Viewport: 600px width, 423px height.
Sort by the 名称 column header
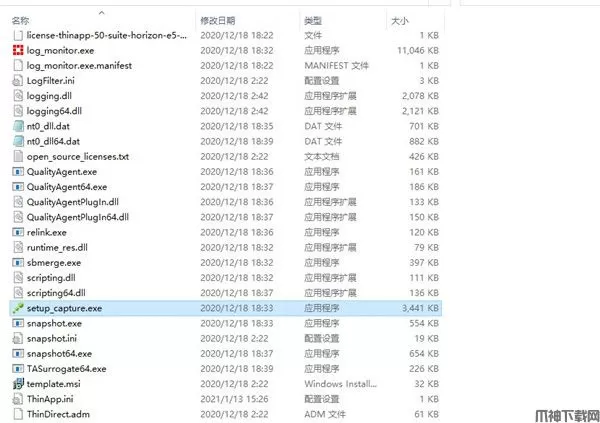pyautogui.click(x=20, y=20)
